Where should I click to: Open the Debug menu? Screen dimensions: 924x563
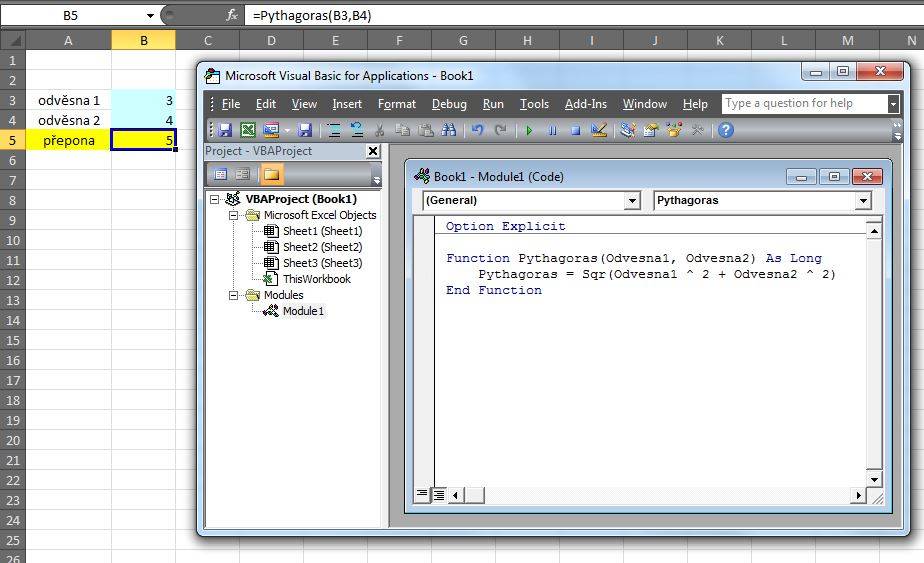coord(449,104)
